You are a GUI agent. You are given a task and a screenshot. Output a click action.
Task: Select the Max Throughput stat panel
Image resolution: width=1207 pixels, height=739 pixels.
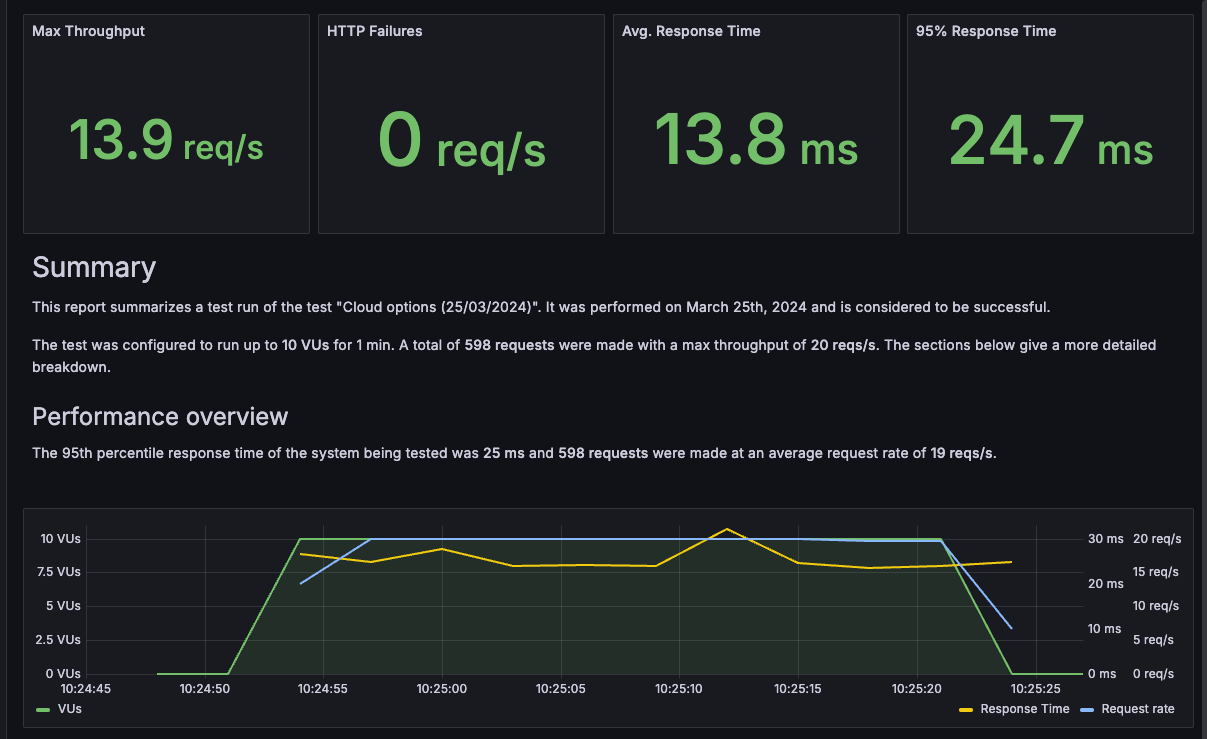(166, 123)
